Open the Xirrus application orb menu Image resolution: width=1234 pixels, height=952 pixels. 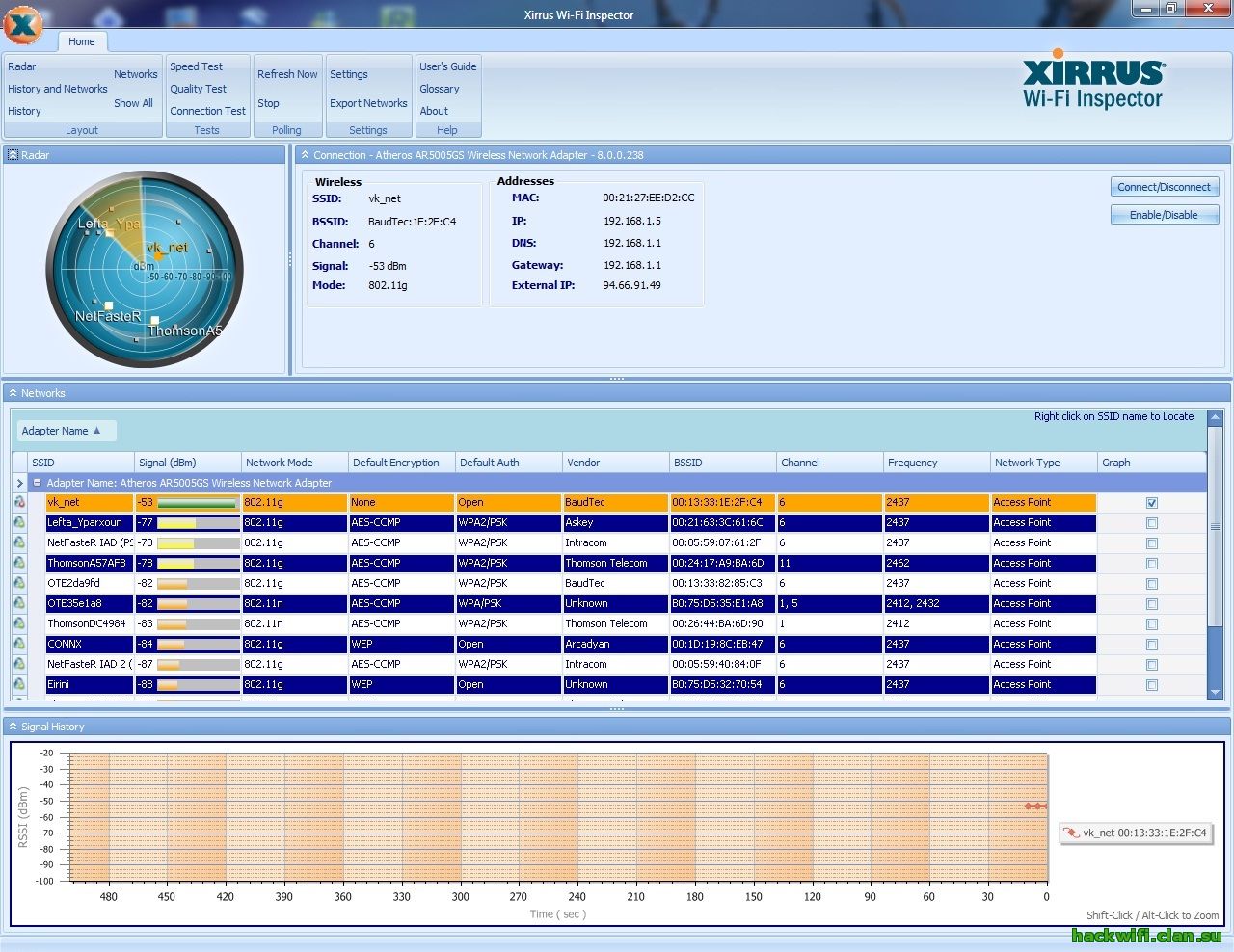point(23,25)
